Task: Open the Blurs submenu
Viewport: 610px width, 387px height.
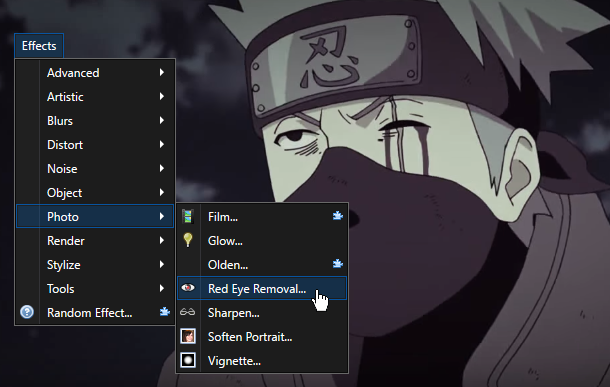Action: 95,121
